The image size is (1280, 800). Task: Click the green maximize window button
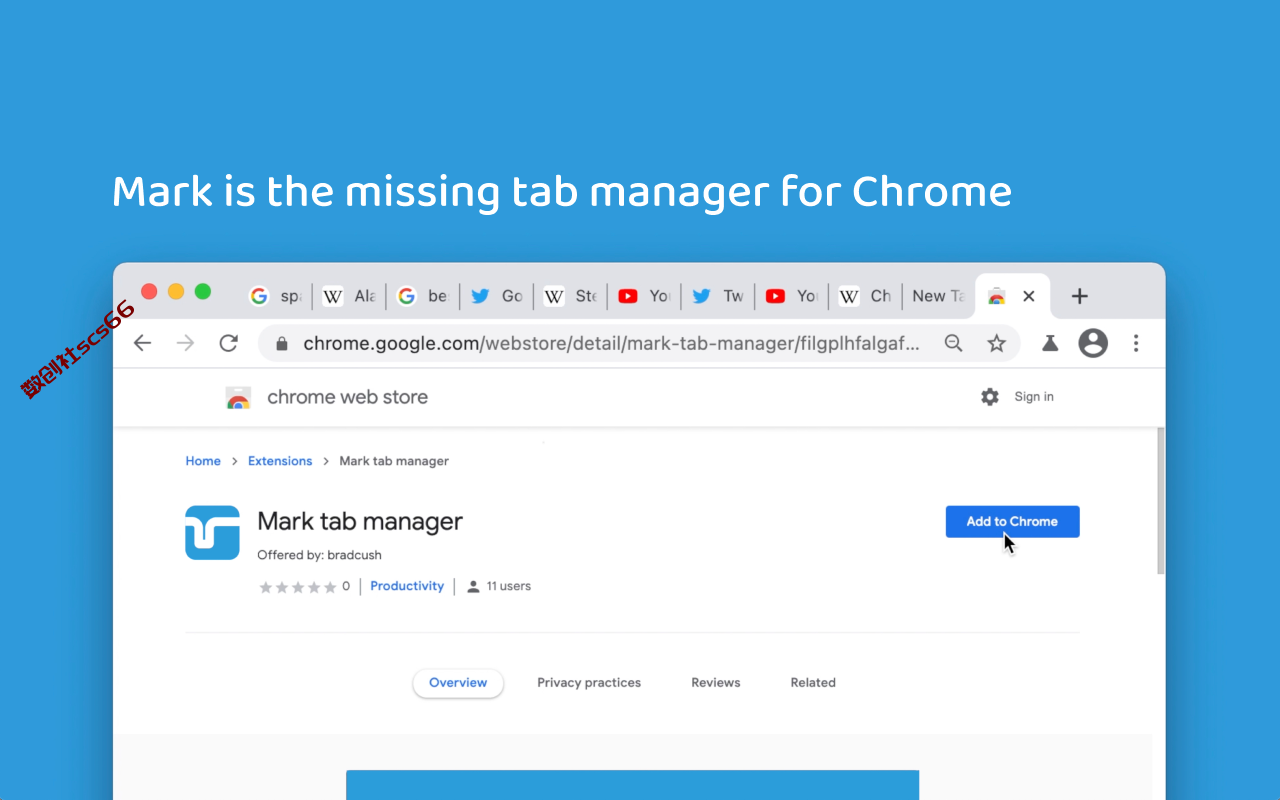203,291
